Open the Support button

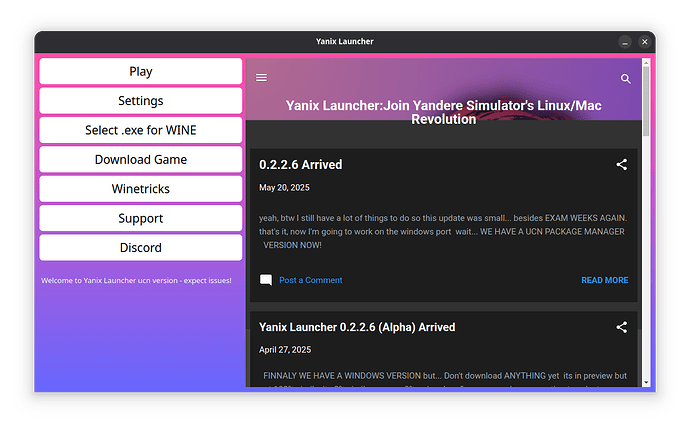pyautogui.click(x=141, y=218)
